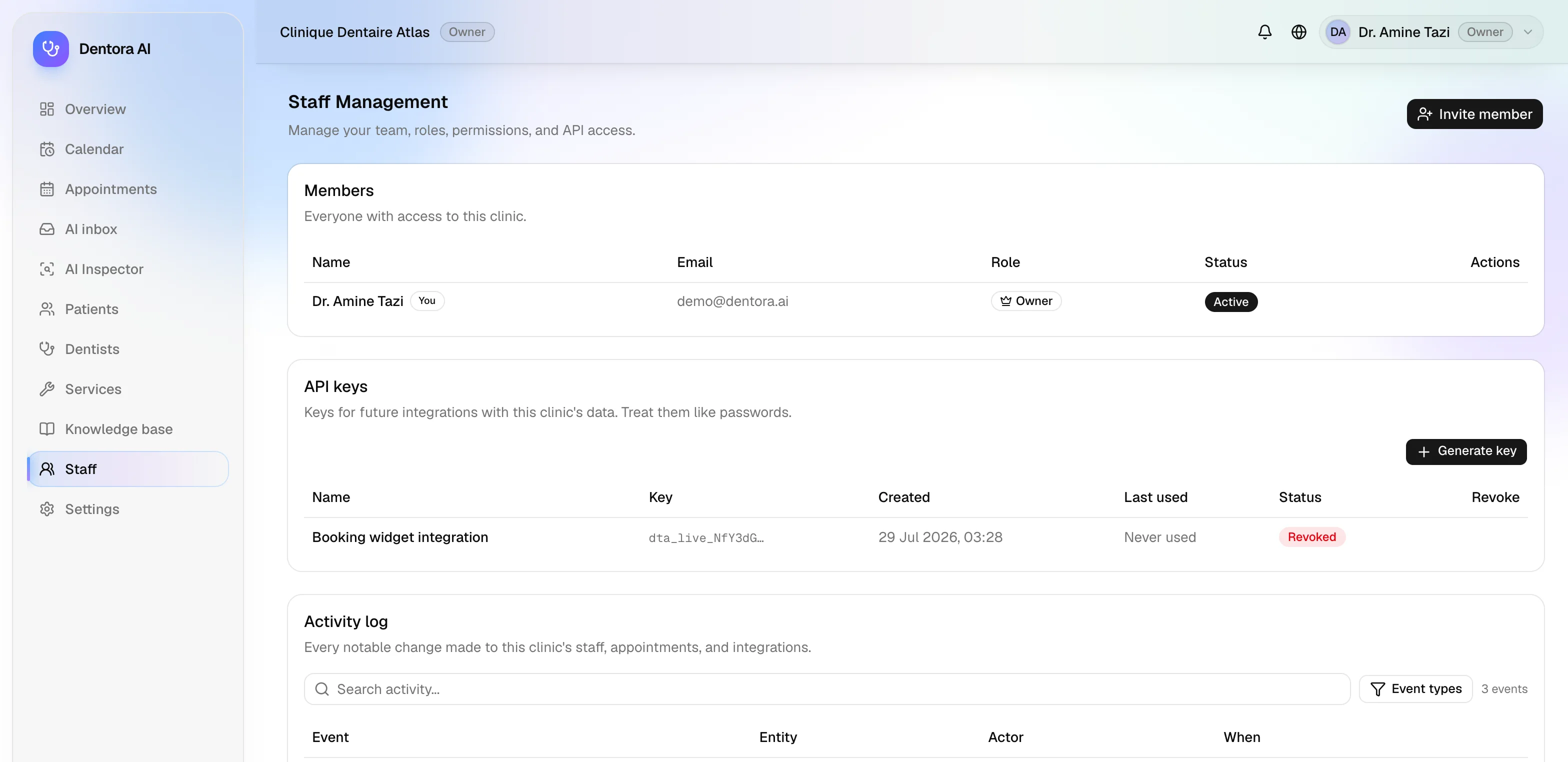1568x762 pixels.
Task: Open the Event types filter
Action: 1415,689
